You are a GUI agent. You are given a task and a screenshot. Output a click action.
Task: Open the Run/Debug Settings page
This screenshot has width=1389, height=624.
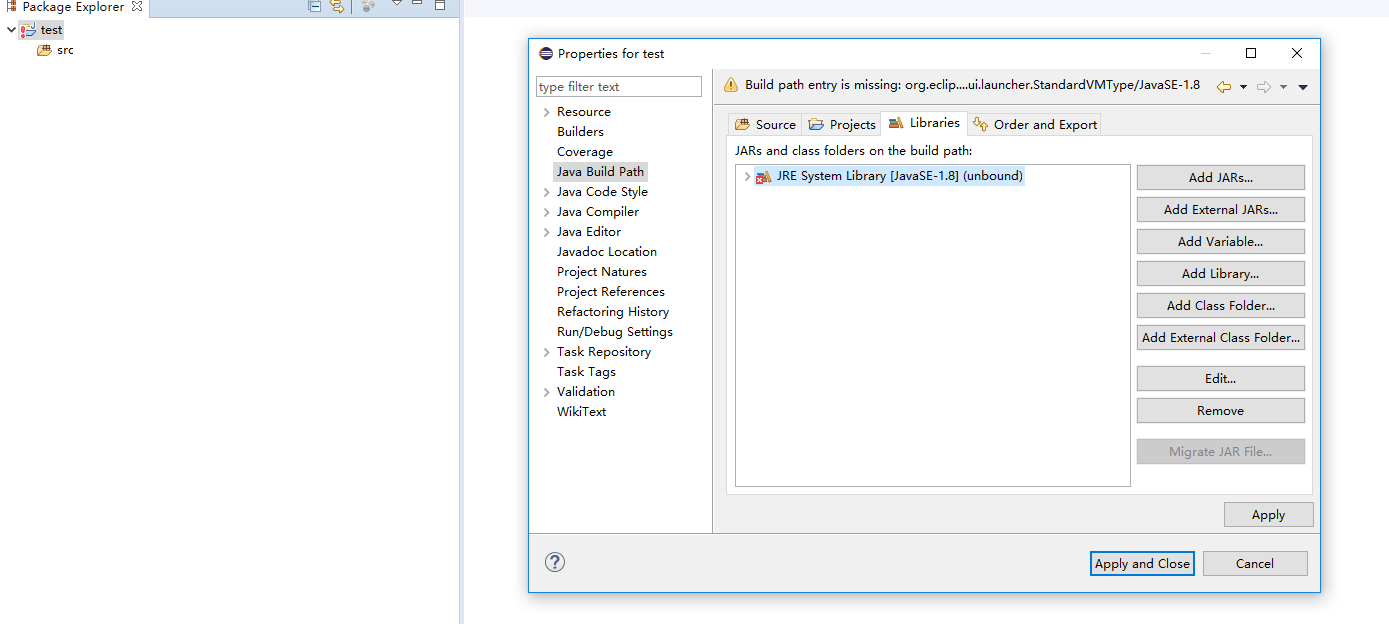pyautogui.click(x=614, y=332)
